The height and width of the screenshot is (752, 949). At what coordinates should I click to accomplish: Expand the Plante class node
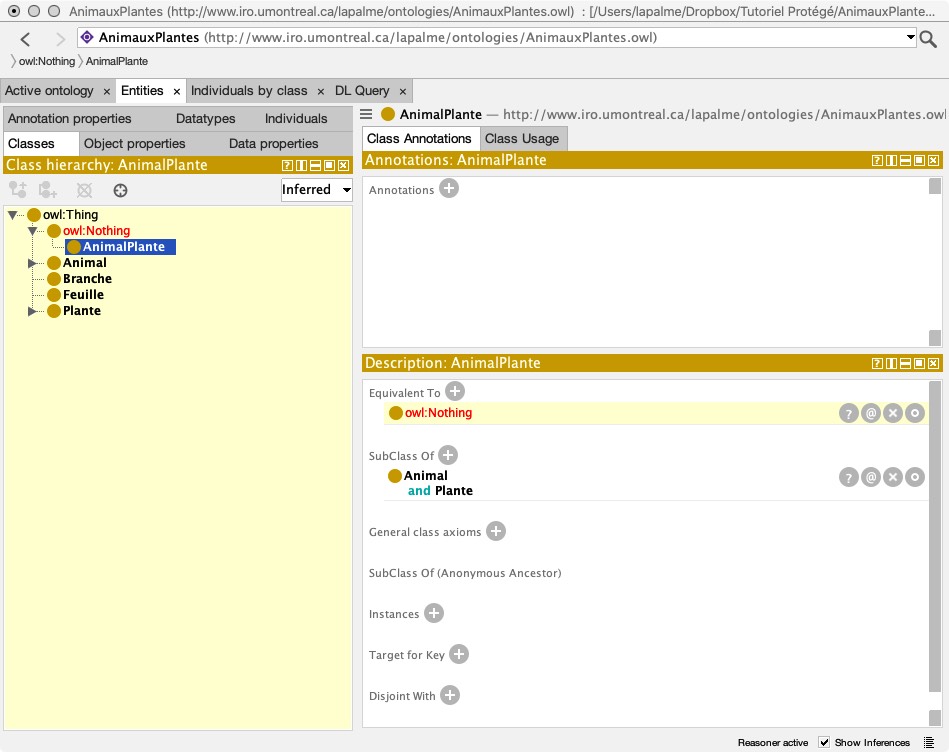click(33, 311)
